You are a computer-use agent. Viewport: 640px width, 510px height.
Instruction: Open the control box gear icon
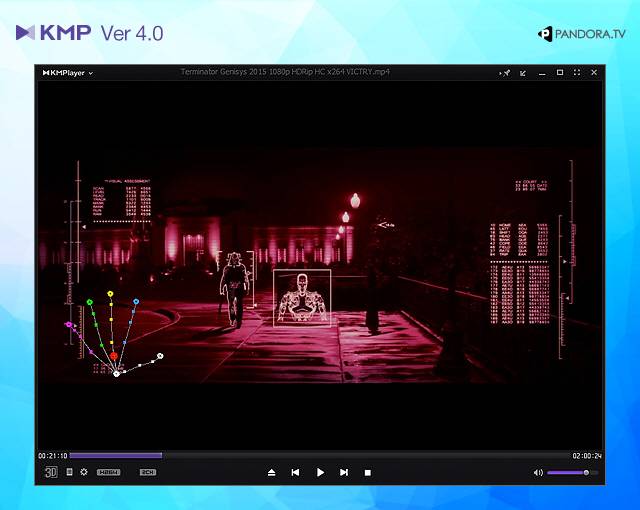coord(84,472)
